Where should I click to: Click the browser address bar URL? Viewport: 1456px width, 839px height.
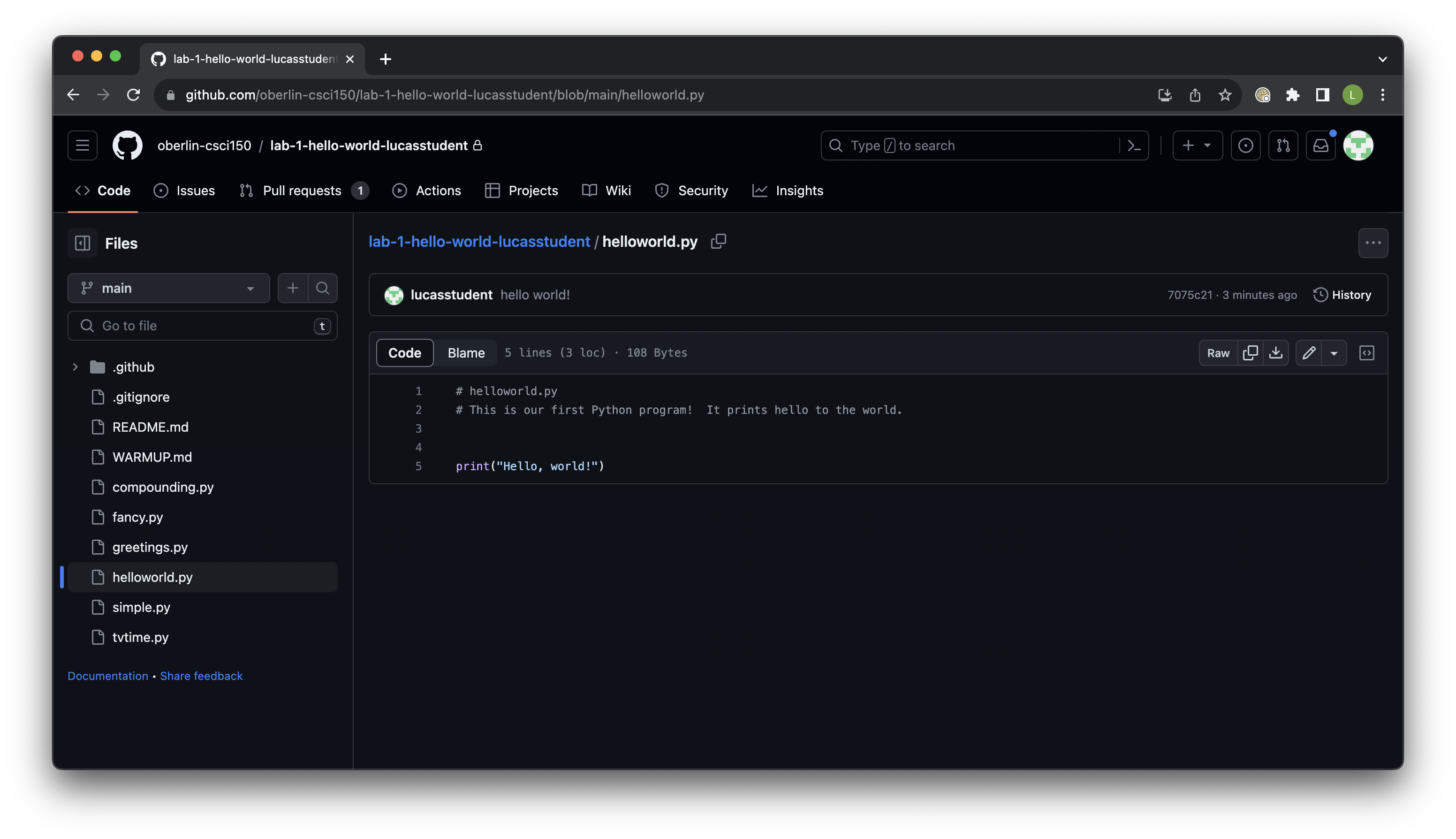tap(445, 95)
